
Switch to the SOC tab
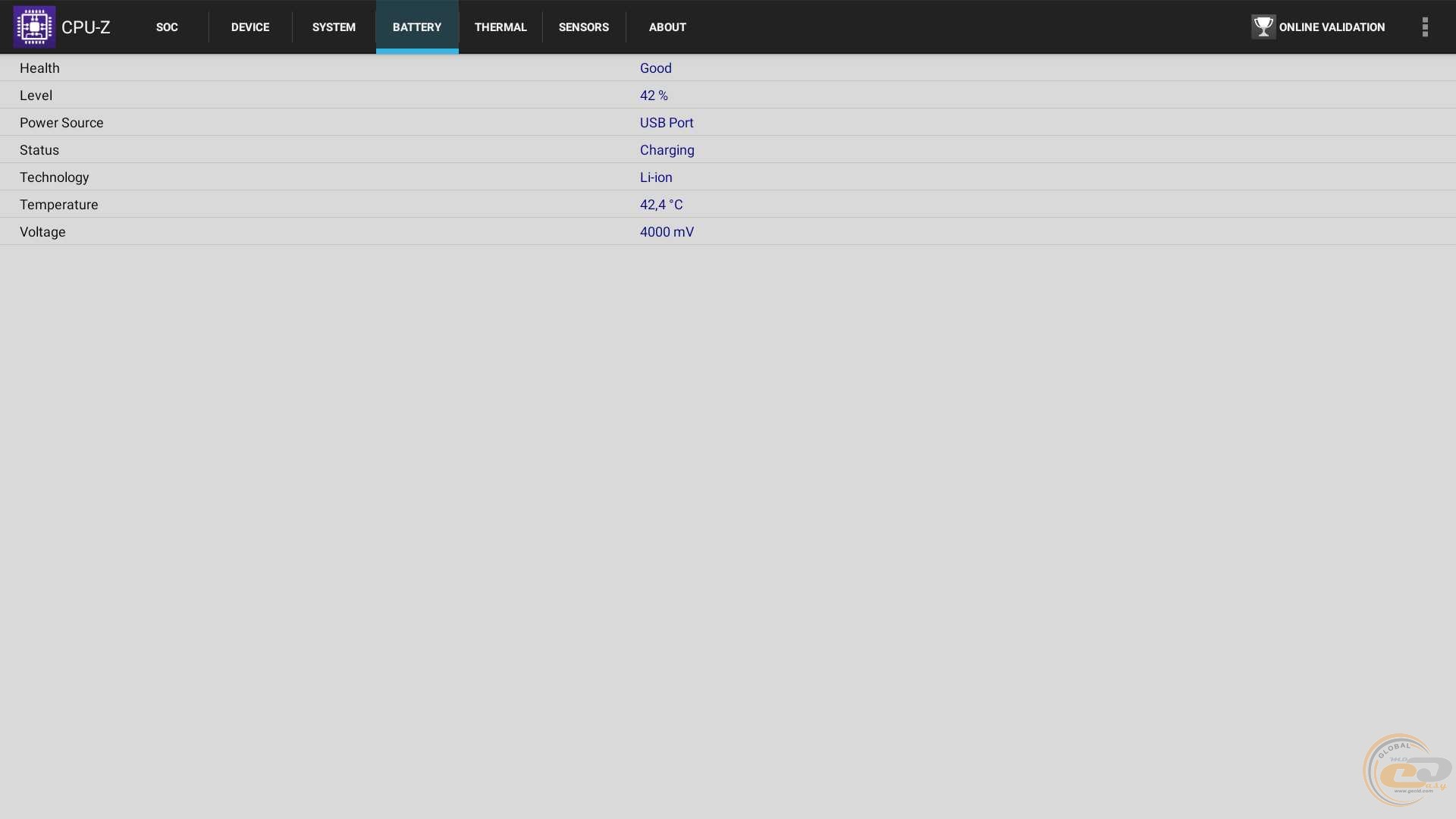tap(167, 27)
